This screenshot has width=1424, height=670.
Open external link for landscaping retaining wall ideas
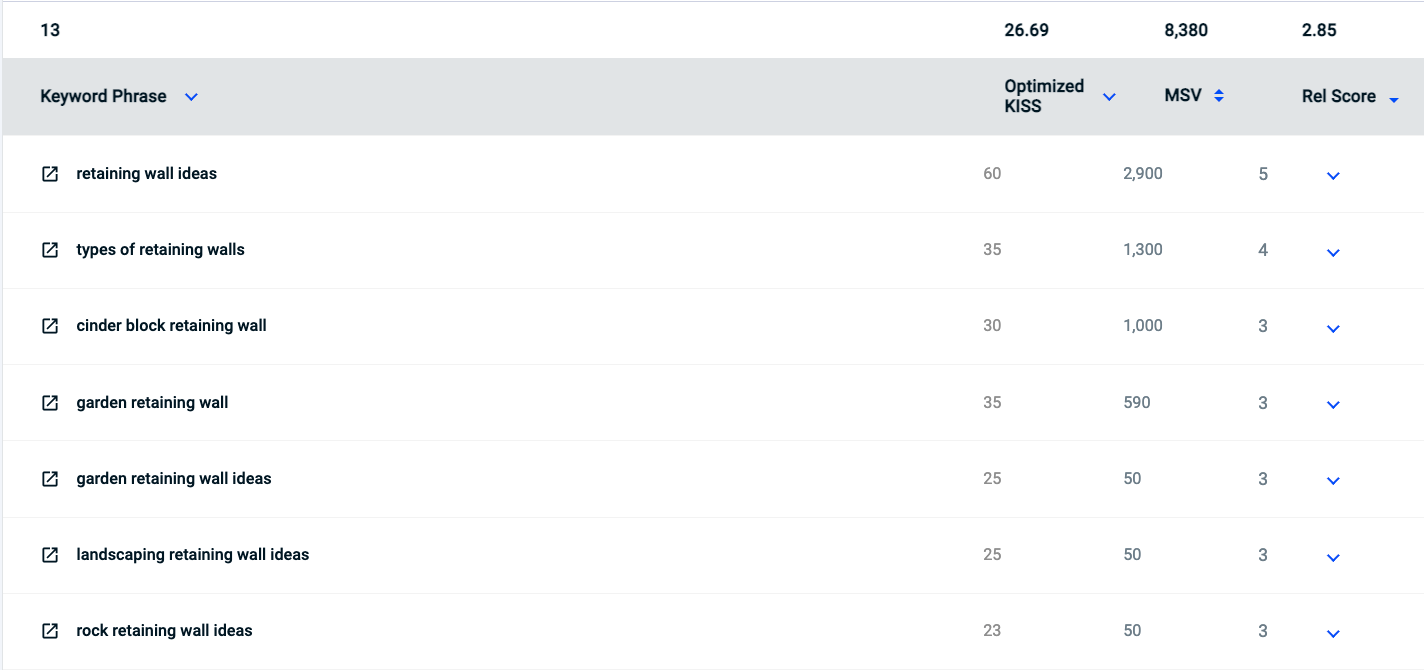coord(50,555)
